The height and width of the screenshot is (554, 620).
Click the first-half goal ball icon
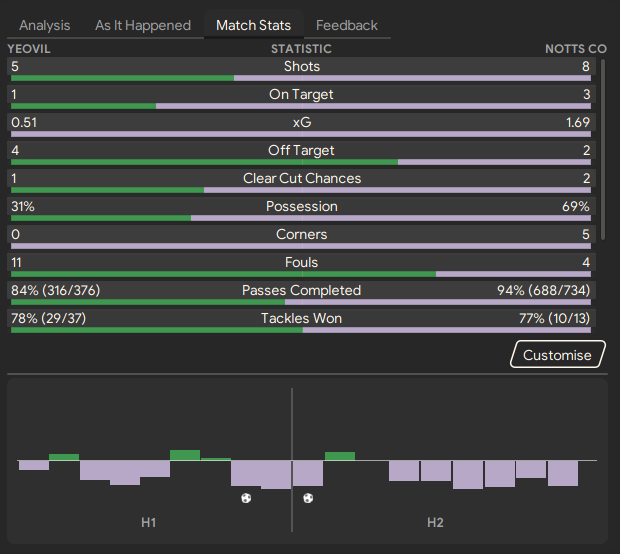246,498
